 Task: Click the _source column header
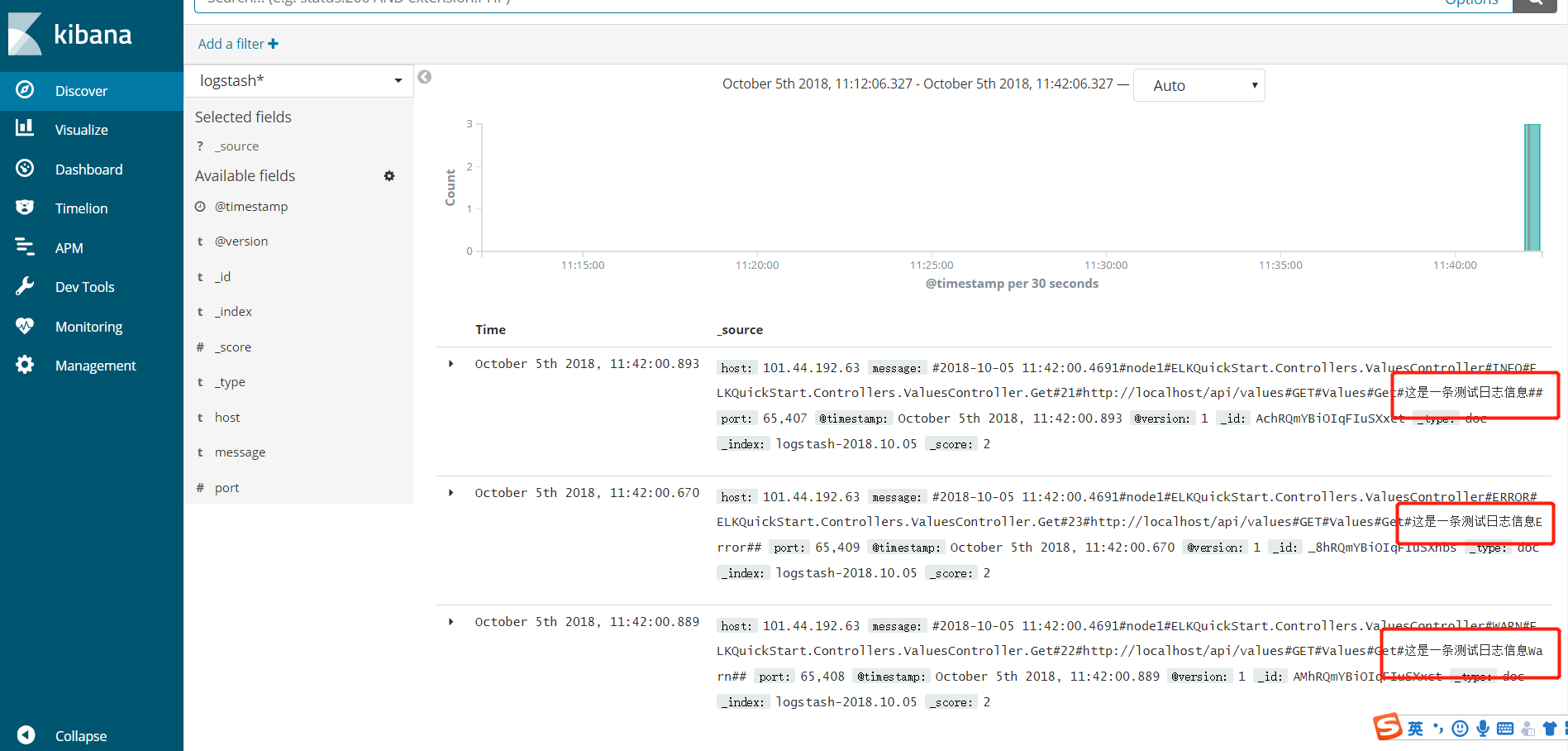(740, 330)
